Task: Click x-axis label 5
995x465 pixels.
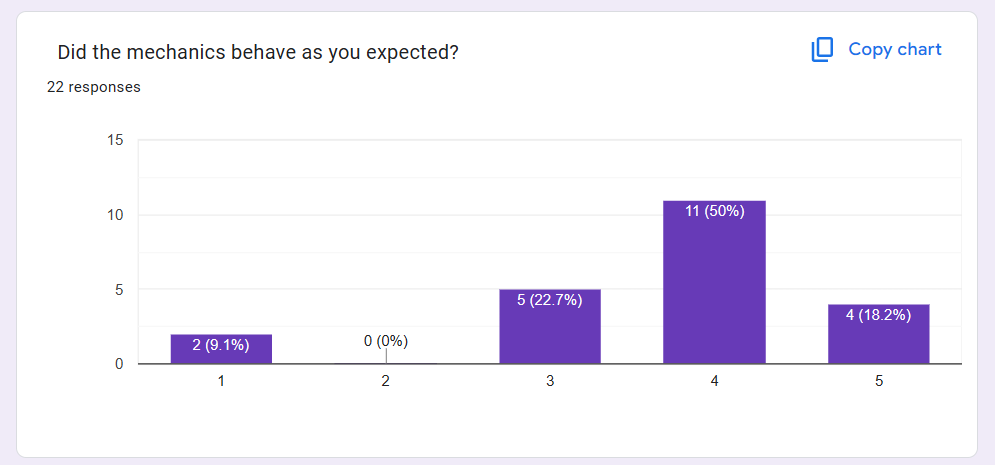Action: click(x=878, y=381)
